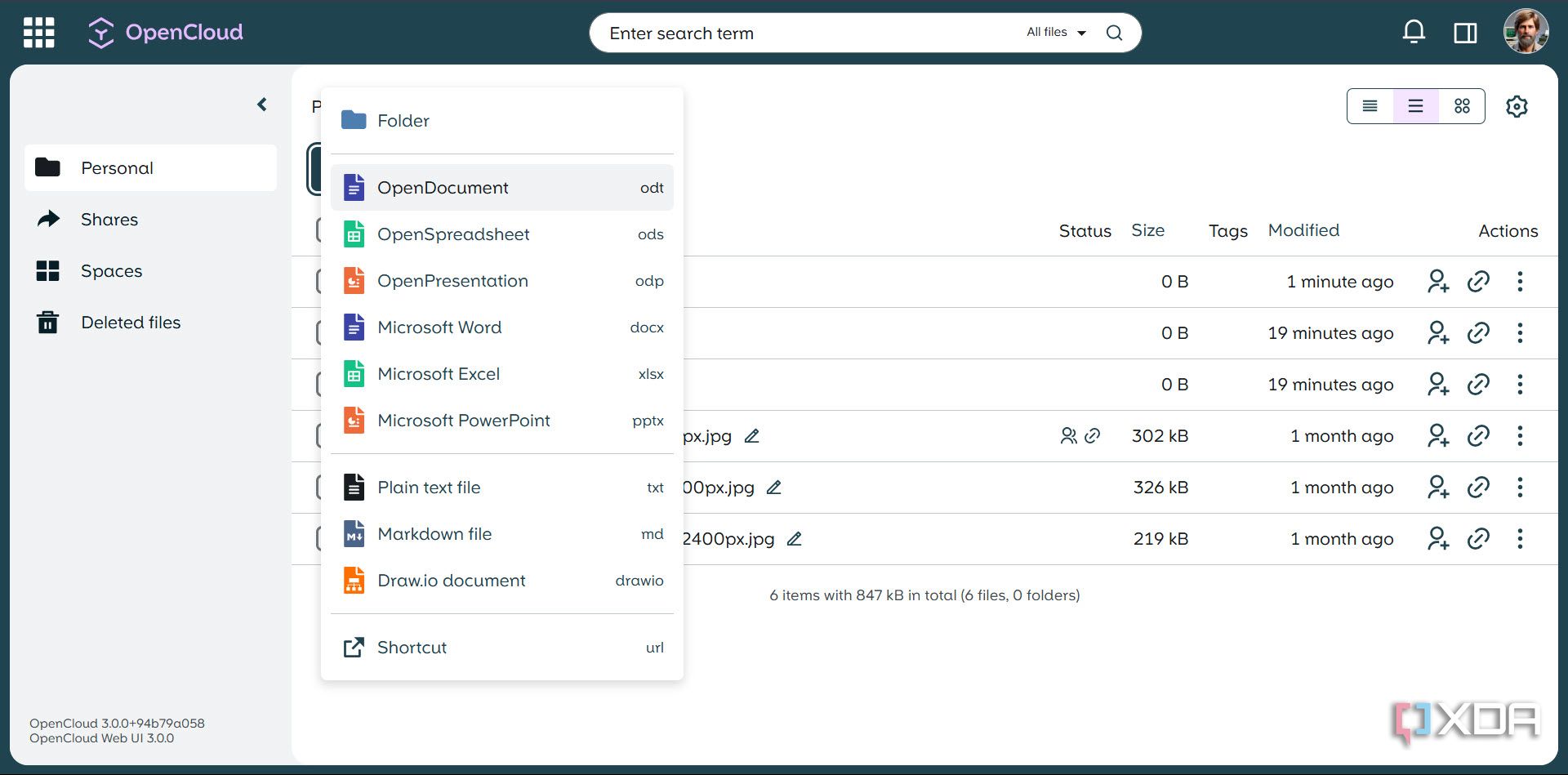The width and height of the screenshot is (1568, 775).
Task: Copy link for the 302 kB file
Action: tap(1478, 436)
